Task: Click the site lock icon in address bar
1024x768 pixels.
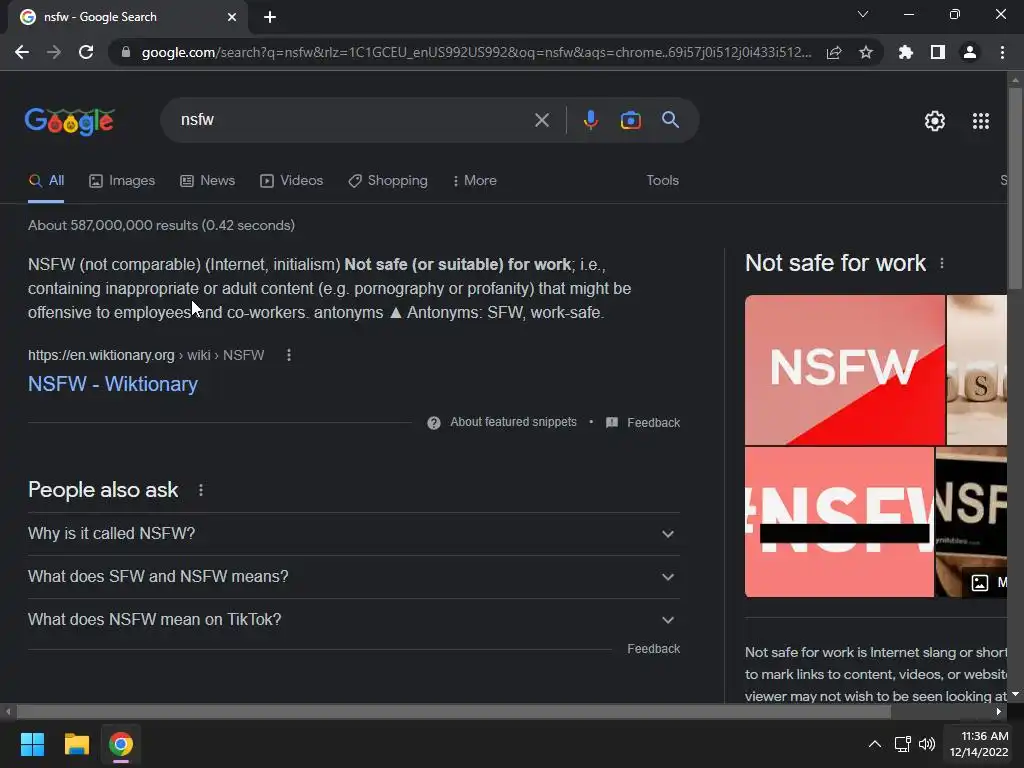Action: click(126, 52)
